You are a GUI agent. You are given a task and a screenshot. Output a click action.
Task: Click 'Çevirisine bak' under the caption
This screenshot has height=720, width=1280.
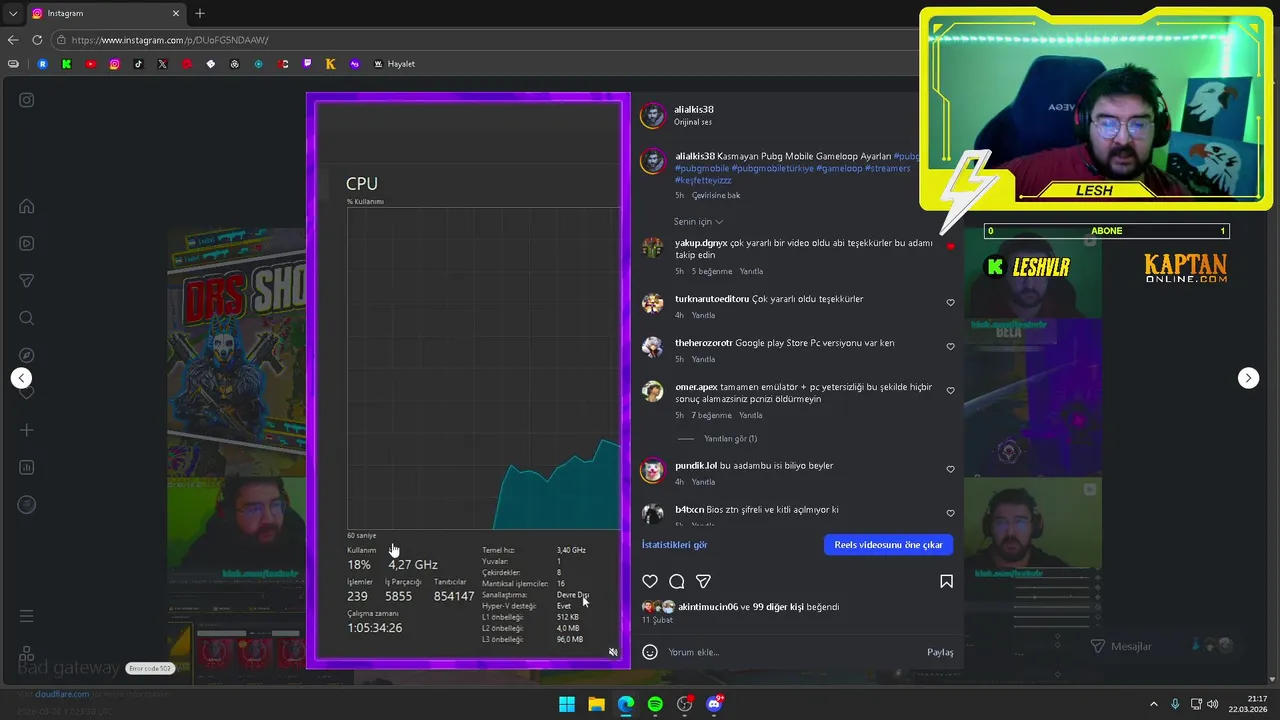point(716,196)
